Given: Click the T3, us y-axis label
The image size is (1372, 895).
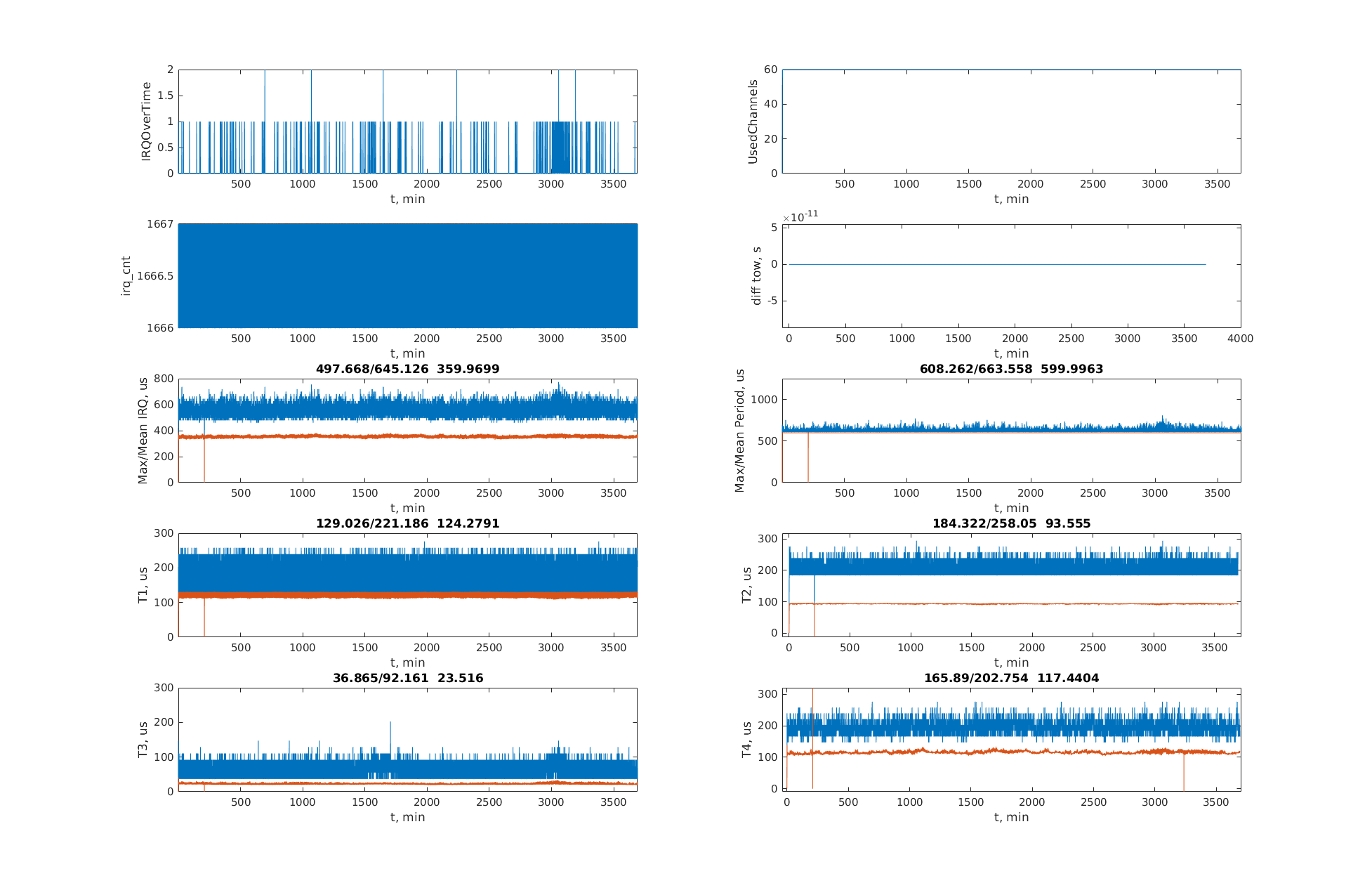Looking at the screenshot, I should click(x=143, y=740).
